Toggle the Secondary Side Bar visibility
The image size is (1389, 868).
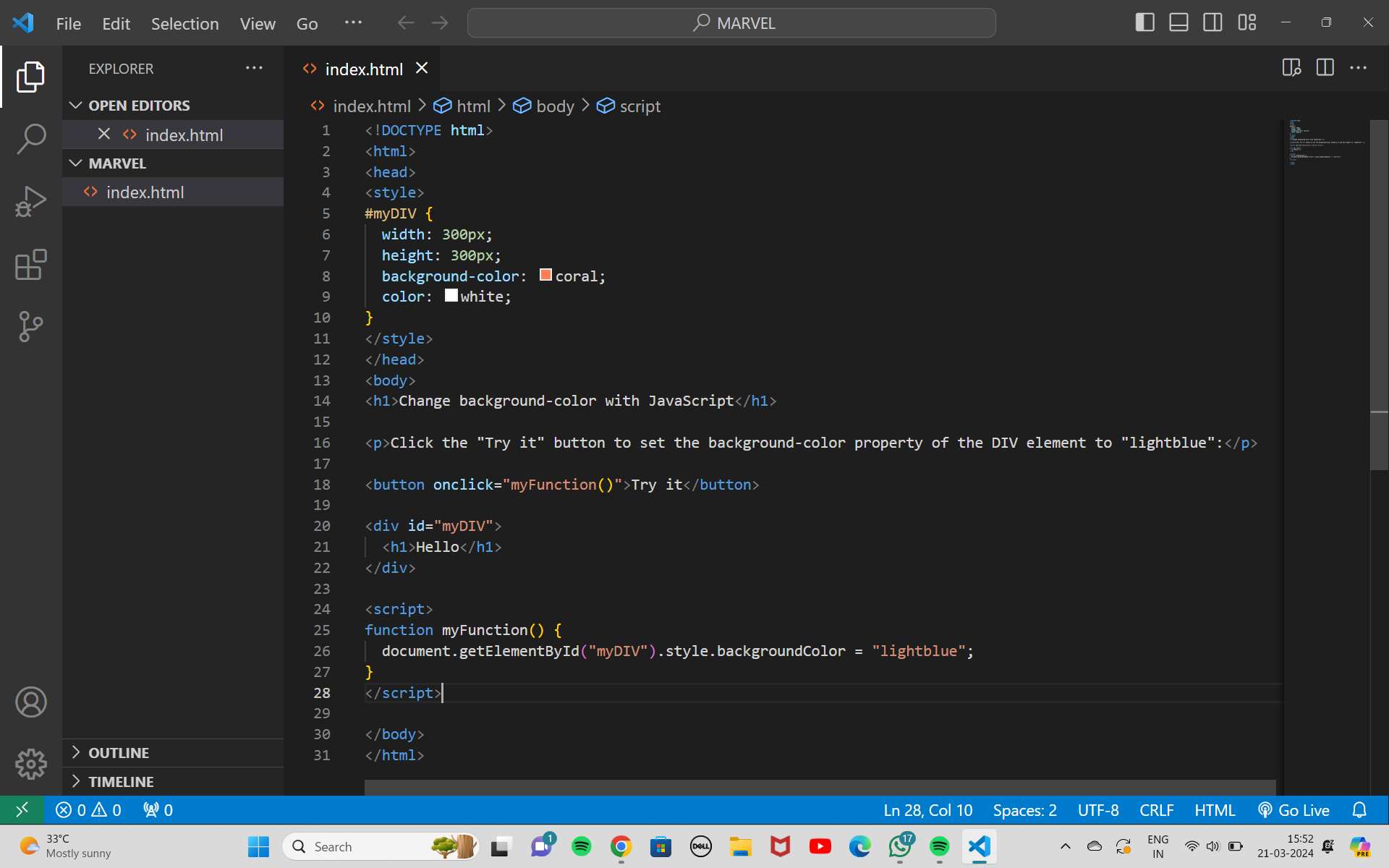tap(1213, 22)
